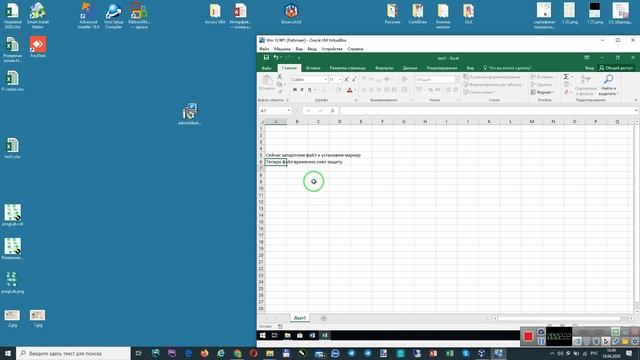640x360 pixels.
Task: Open the VirtualBox Машина menu
Action: [x=282, y=49]
